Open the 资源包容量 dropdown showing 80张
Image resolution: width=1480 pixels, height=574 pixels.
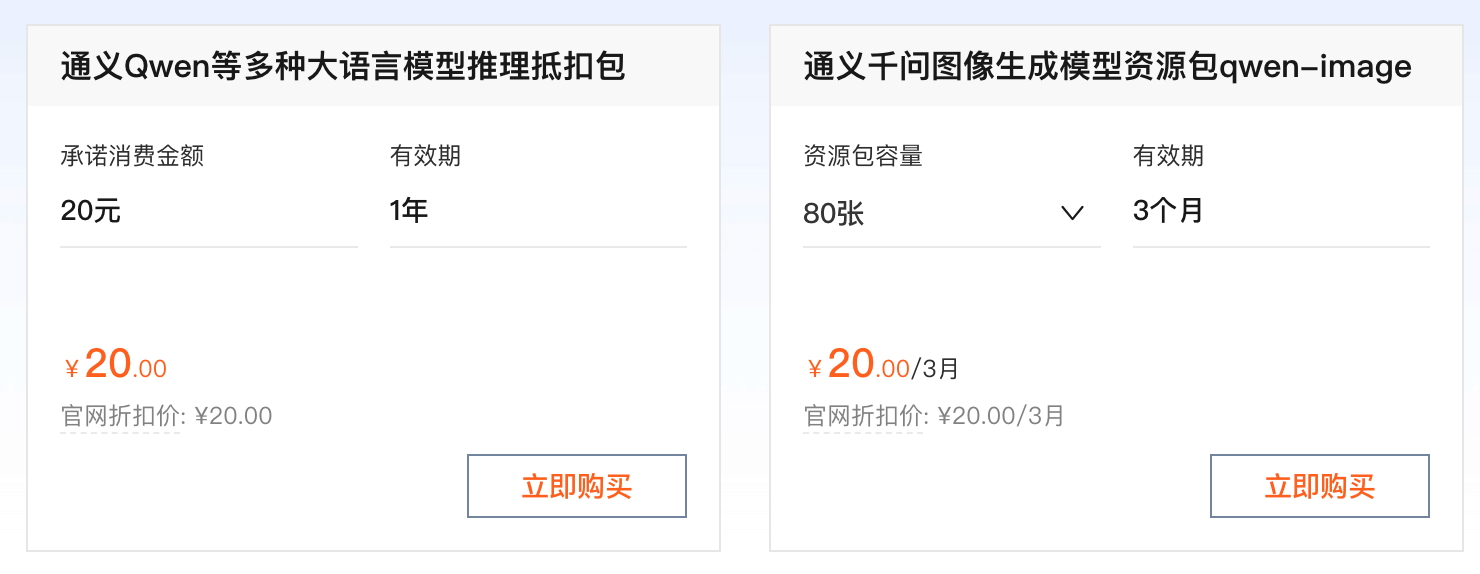tap(950, 213)
